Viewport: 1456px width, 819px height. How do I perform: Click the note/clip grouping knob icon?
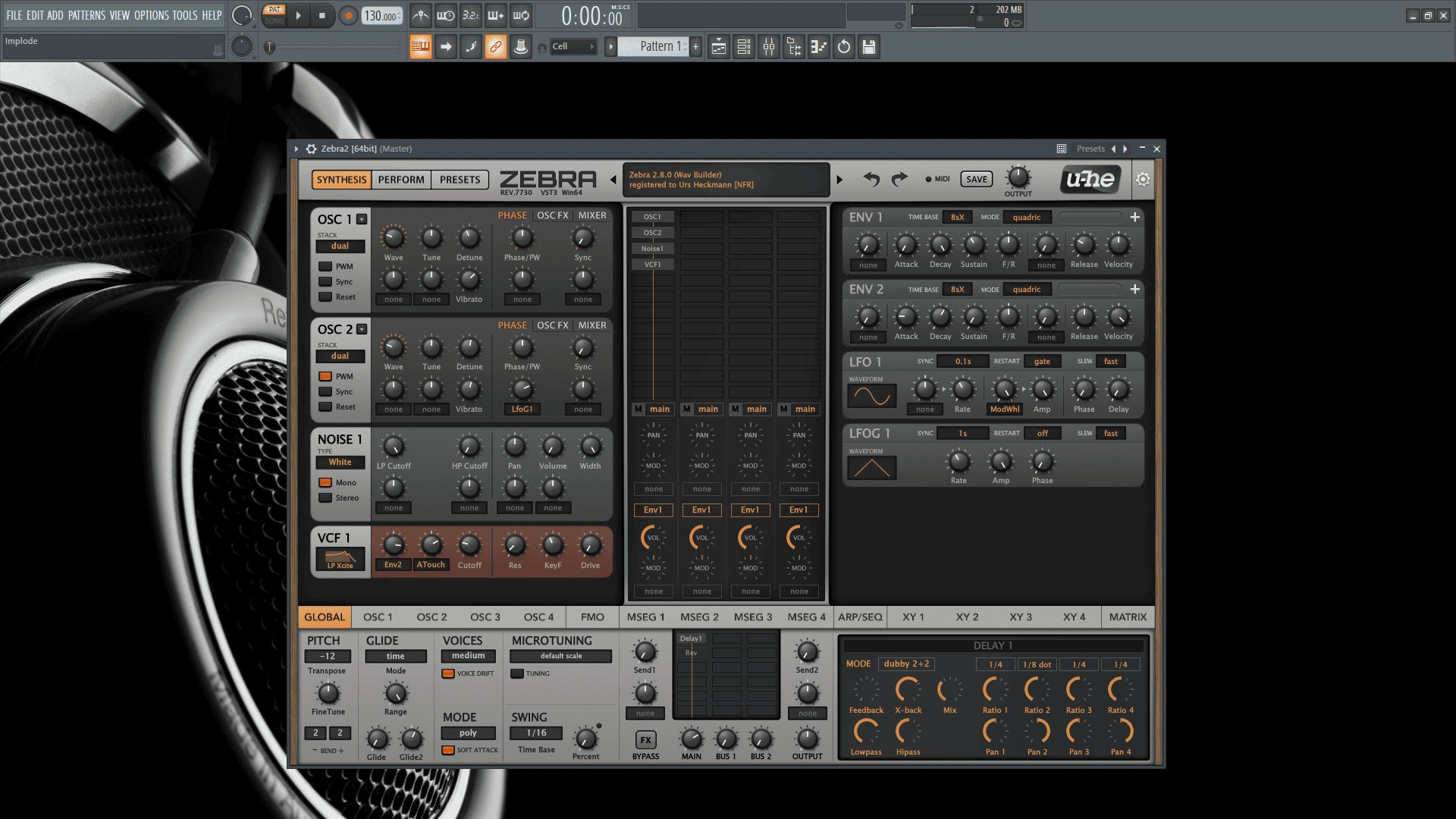click(x=521, y=47)
